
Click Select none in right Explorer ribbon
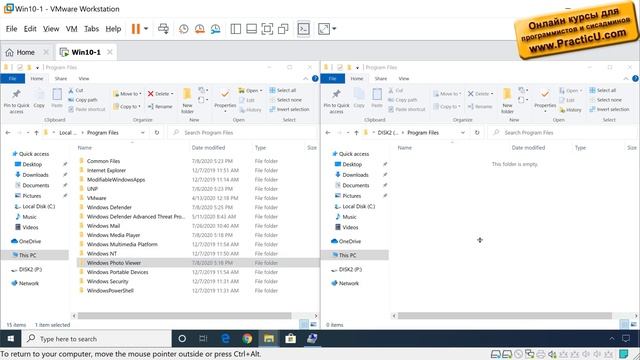(606, 100)
